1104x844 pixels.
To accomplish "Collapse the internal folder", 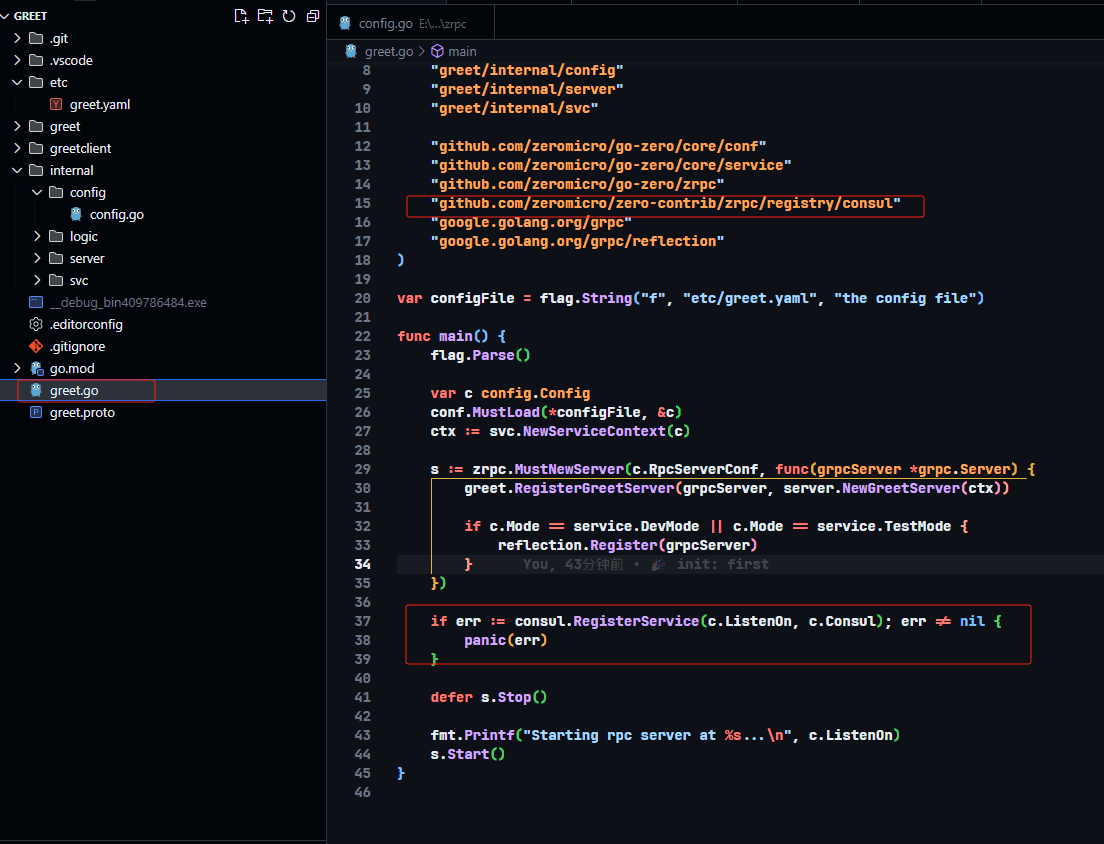I will 17,170.
